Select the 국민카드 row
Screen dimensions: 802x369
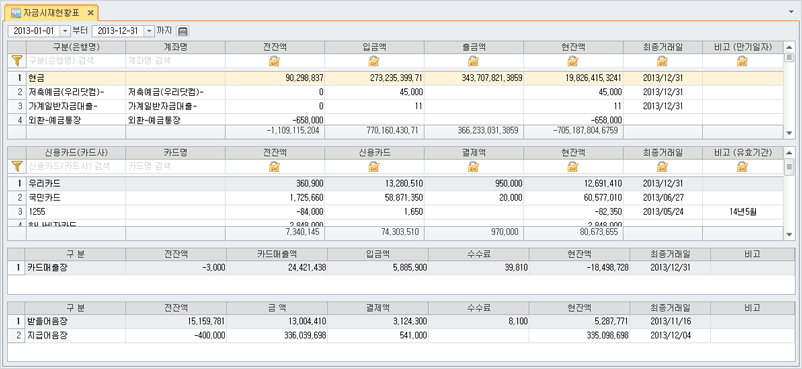[395, 197]
